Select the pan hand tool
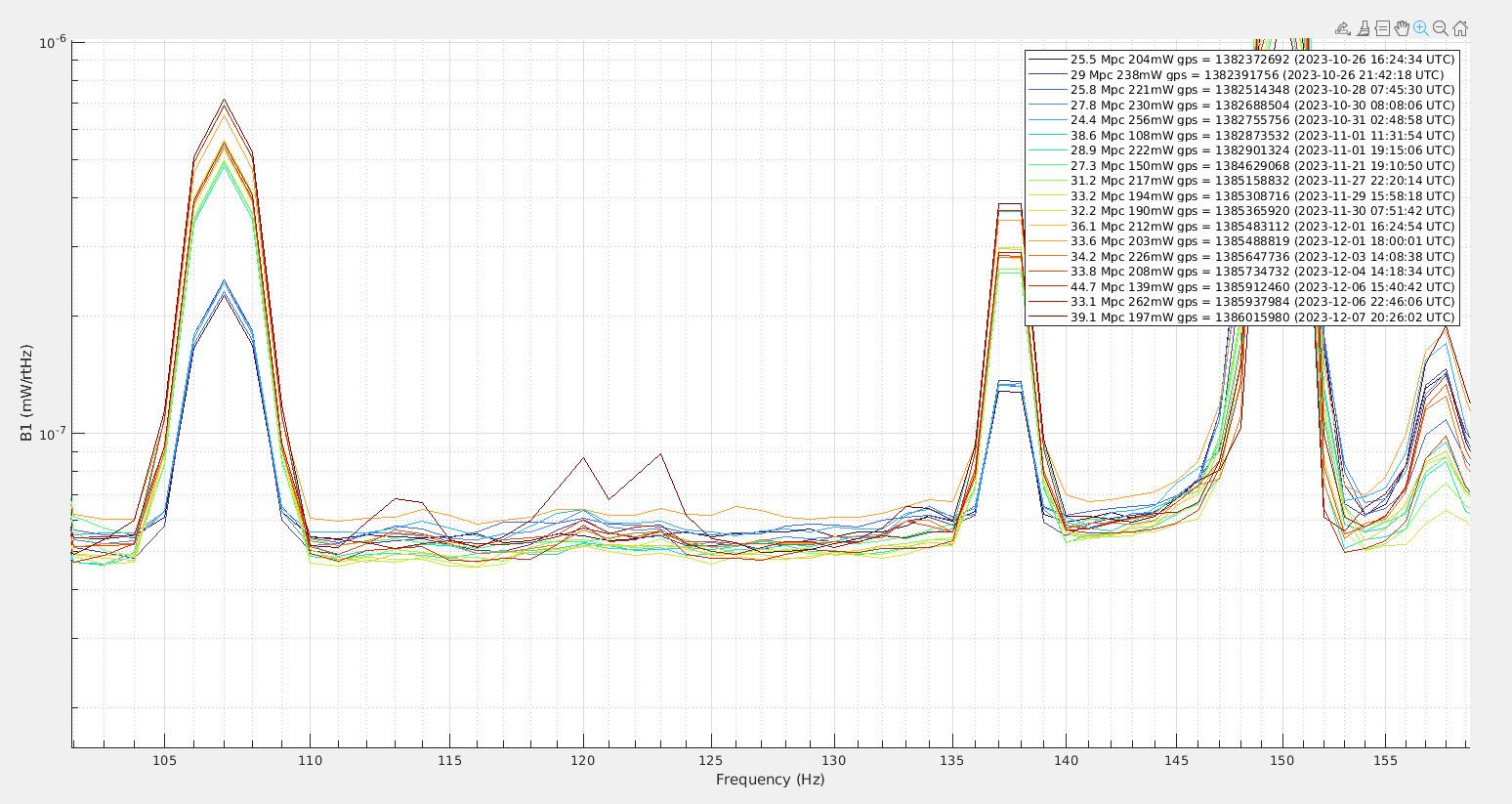 click(1402, 28)
